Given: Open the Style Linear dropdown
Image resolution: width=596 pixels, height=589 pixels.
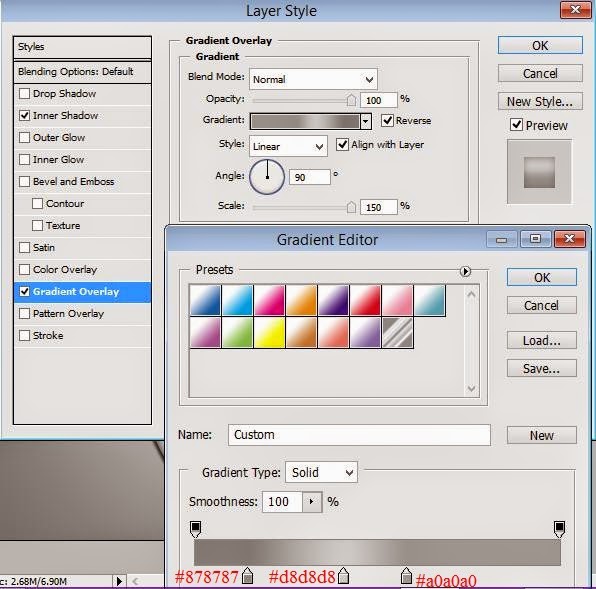Looking at the screenshot, I should (x=288, y=146).
